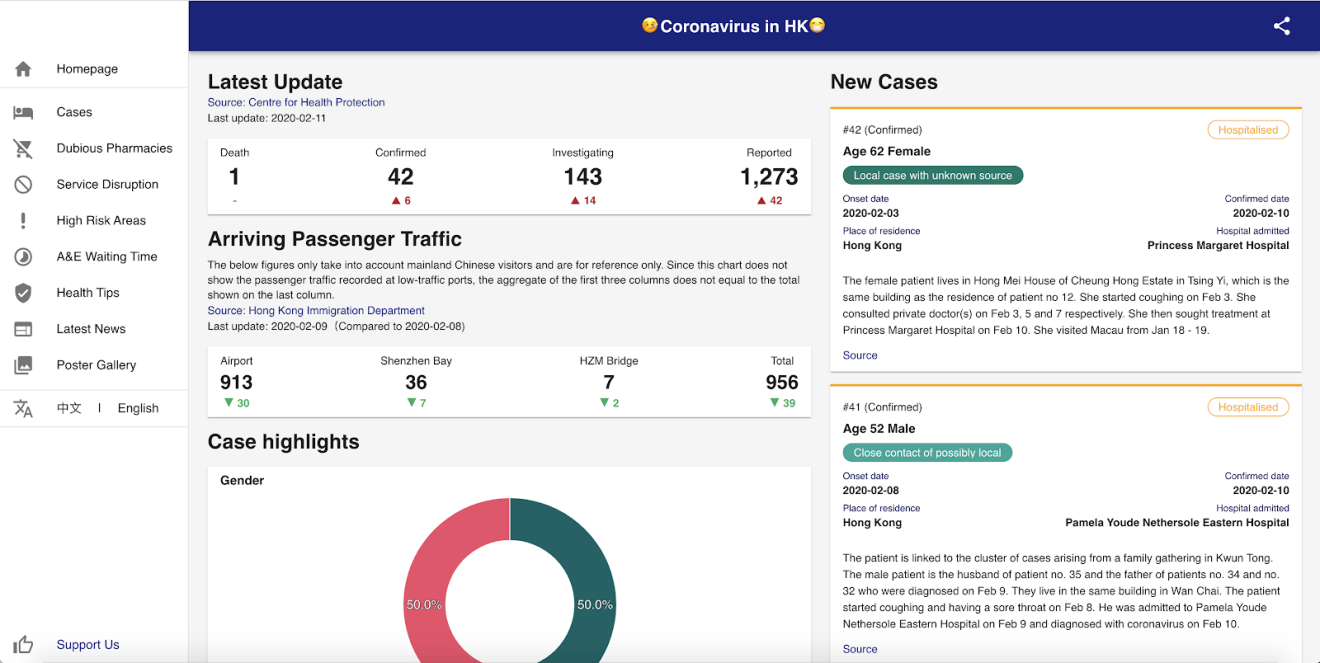The image size is (1320, 663).
Task: Click onset date 2020-02-03 of case #42
Action: [x=871, y=213]
